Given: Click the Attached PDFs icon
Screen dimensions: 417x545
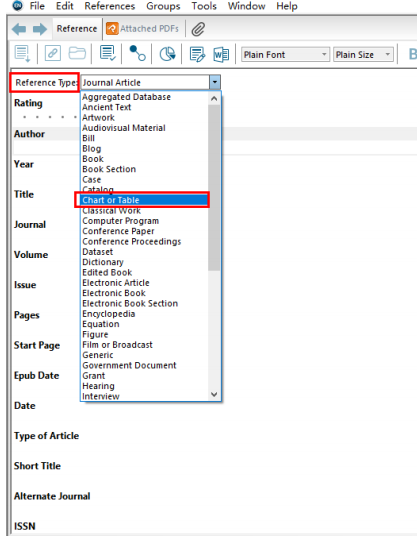Looking at the screenshot, I should point(112,29).
